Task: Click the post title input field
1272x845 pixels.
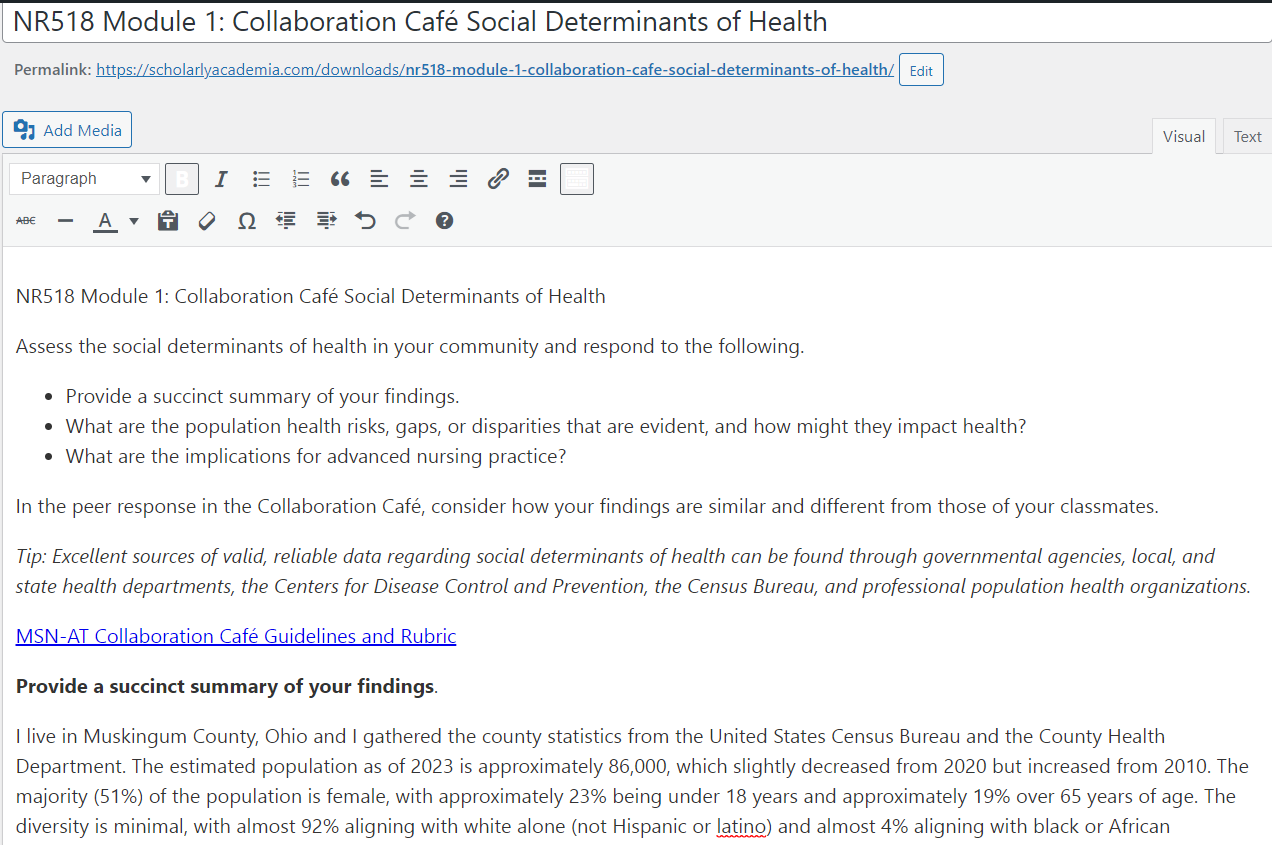Action: point(636,22)
